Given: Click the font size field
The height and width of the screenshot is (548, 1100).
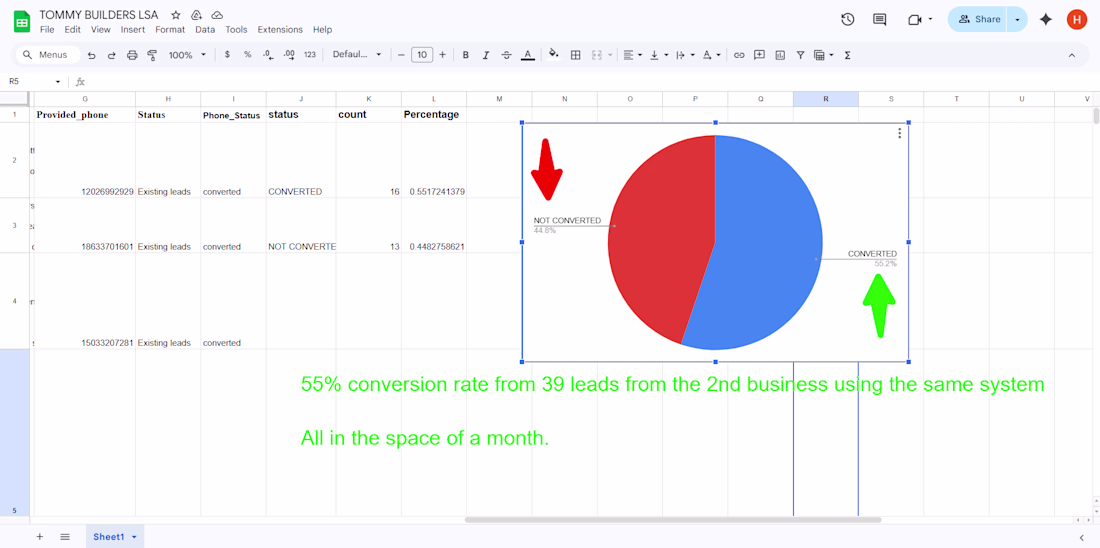Looking at the screenshot, I should coord(422,55).
